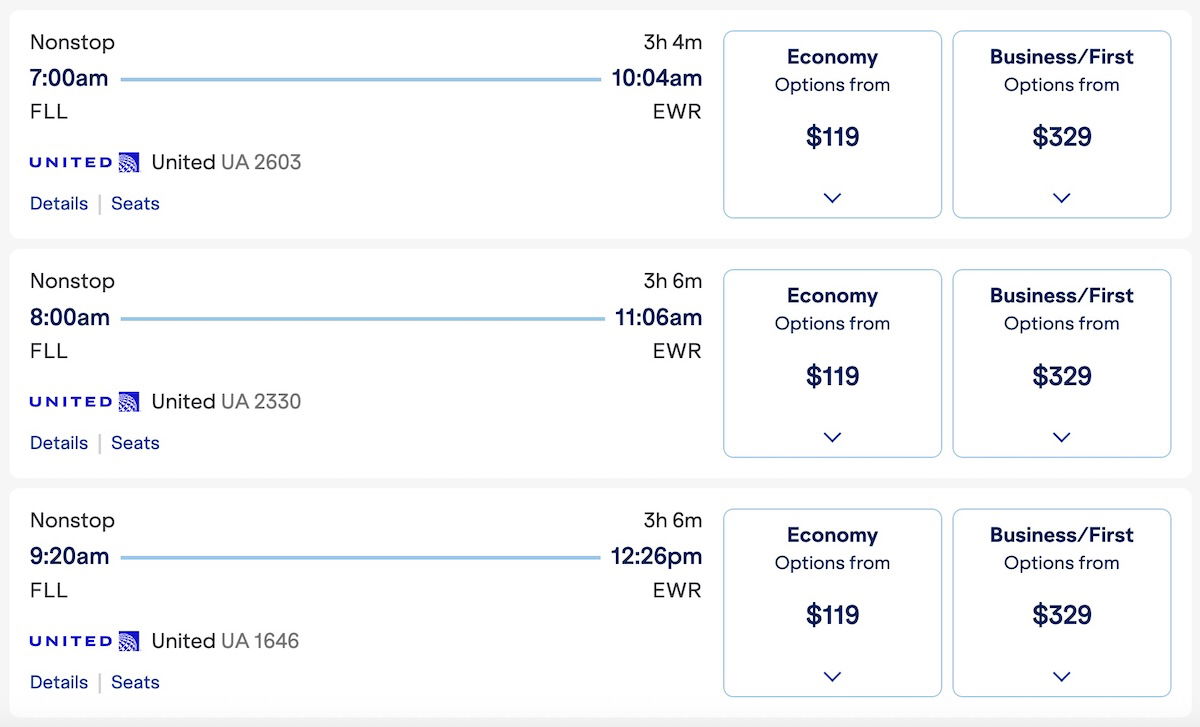Open Details for flight UA 2330

click(59, 443)
